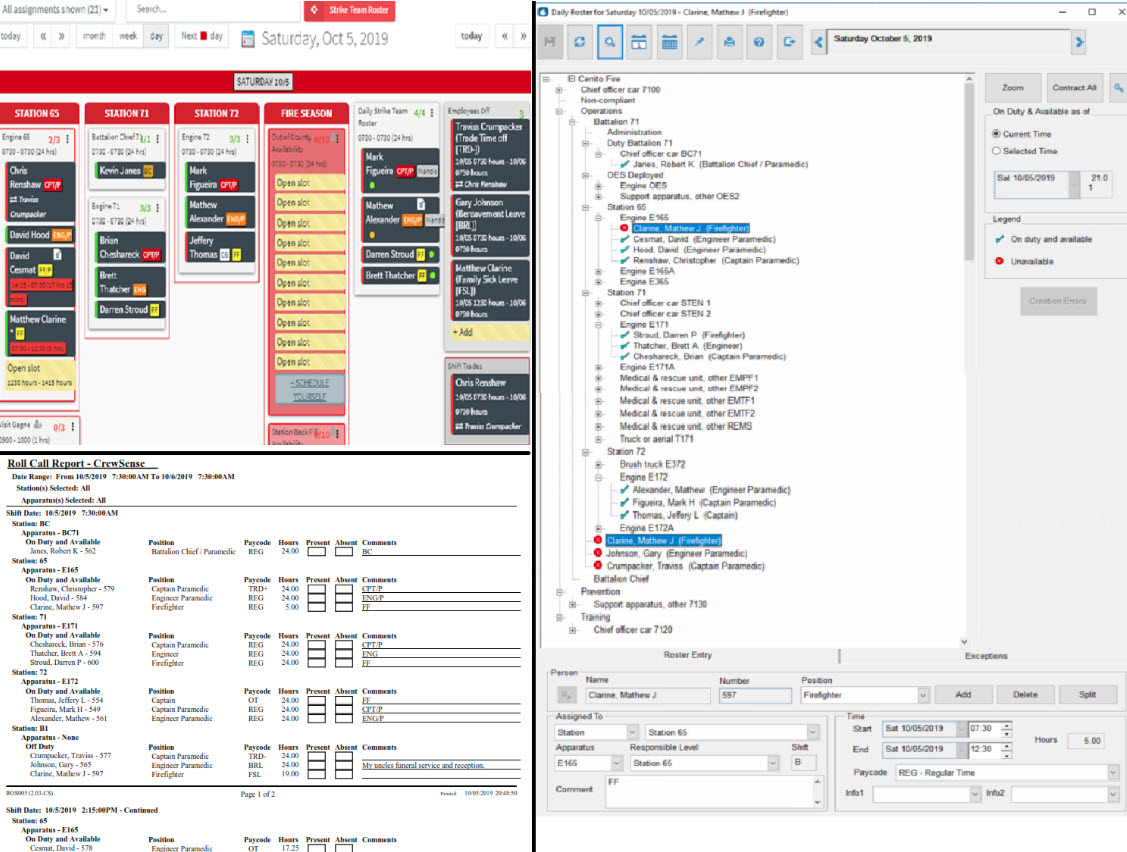Click the Add button in Roster Entry
The image size is (1127, 852).
tap(963, 695)
